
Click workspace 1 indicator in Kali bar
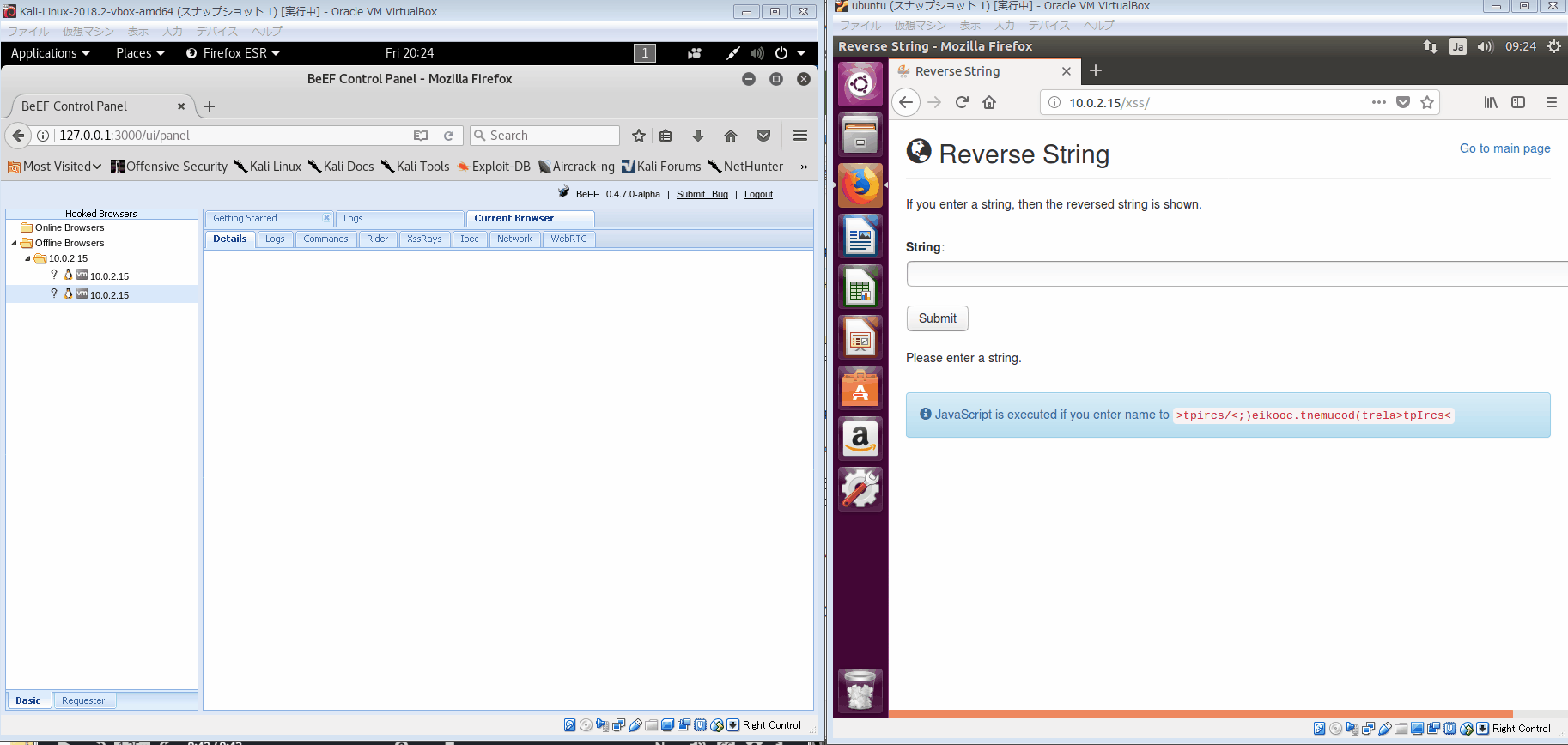645,53
